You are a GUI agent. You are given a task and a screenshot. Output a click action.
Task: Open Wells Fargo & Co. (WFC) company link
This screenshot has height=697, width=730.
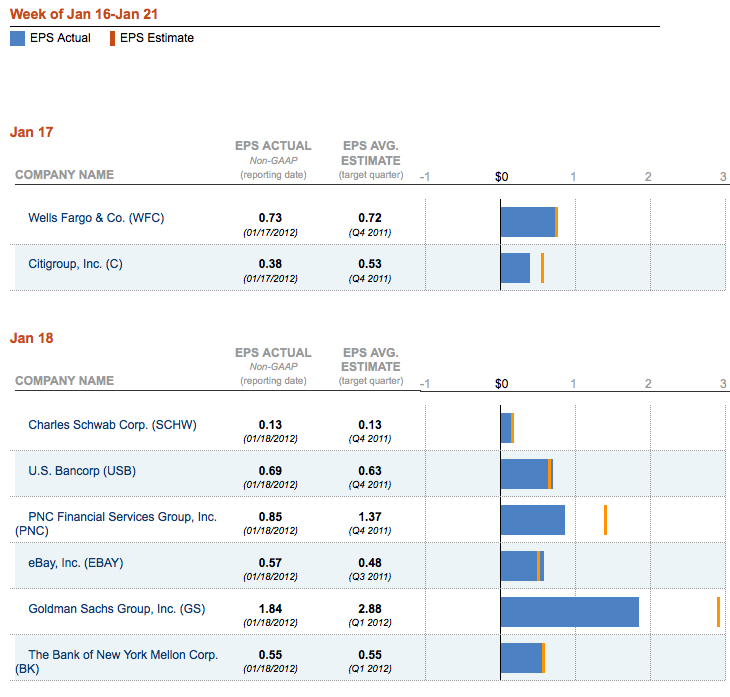pyautogui.click(x=96, y=218)
